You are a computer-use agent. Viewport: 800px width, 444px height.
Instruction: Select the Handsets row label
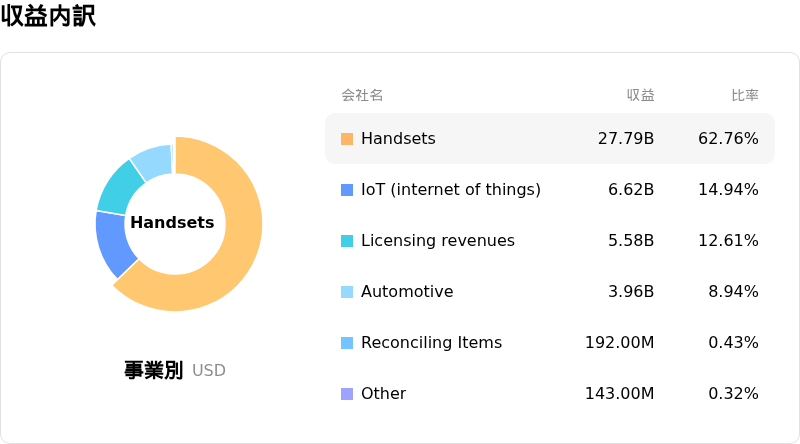398,139
